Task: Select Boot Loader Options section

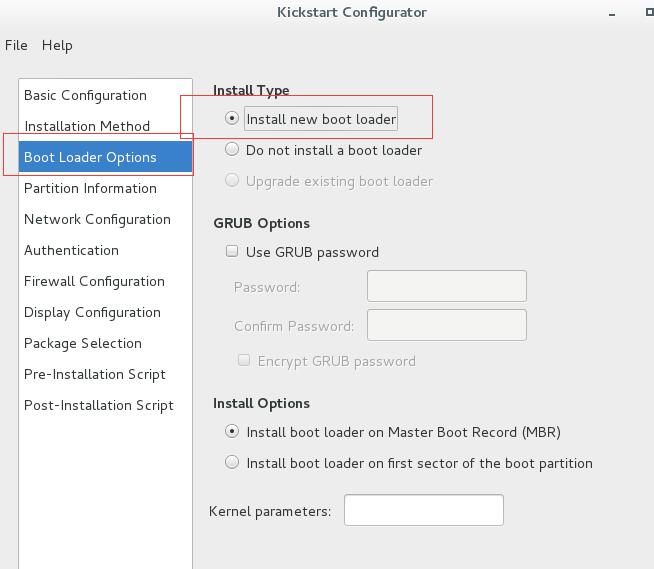Action: [105, 157]
